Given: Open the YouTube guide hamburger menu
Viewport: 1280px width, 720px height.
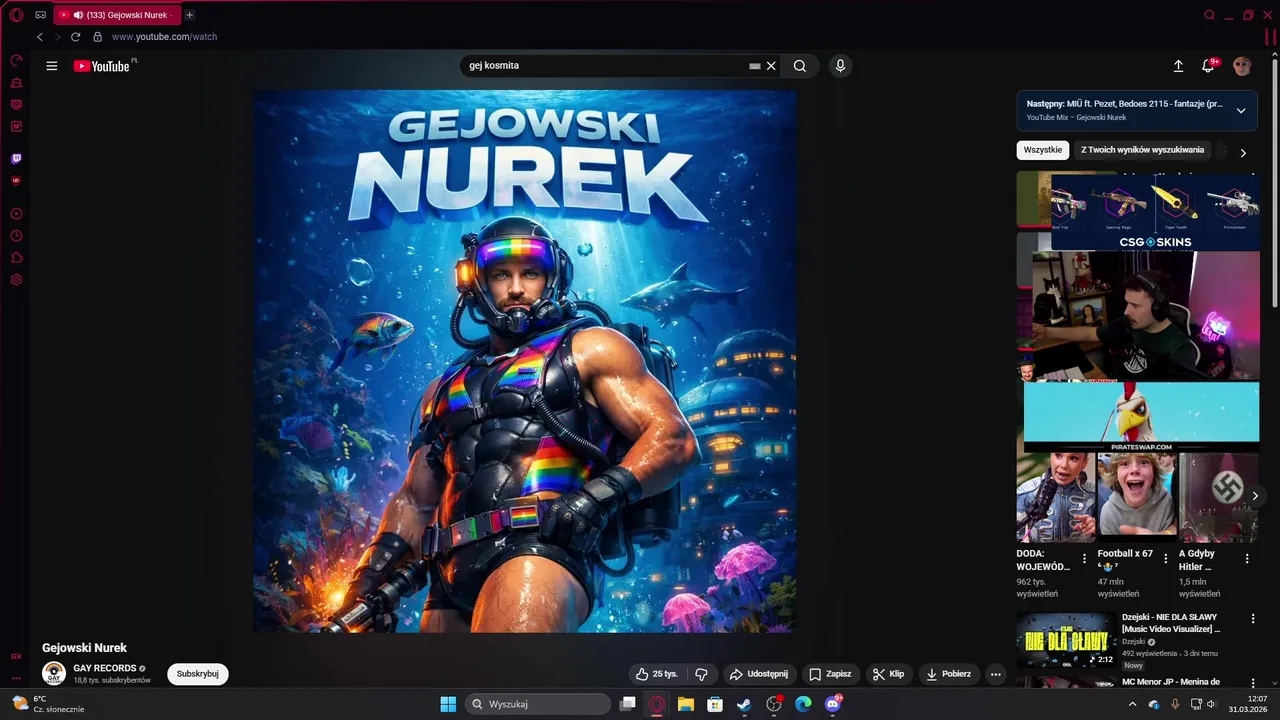Looking at the screenshot, I should 52,66.
